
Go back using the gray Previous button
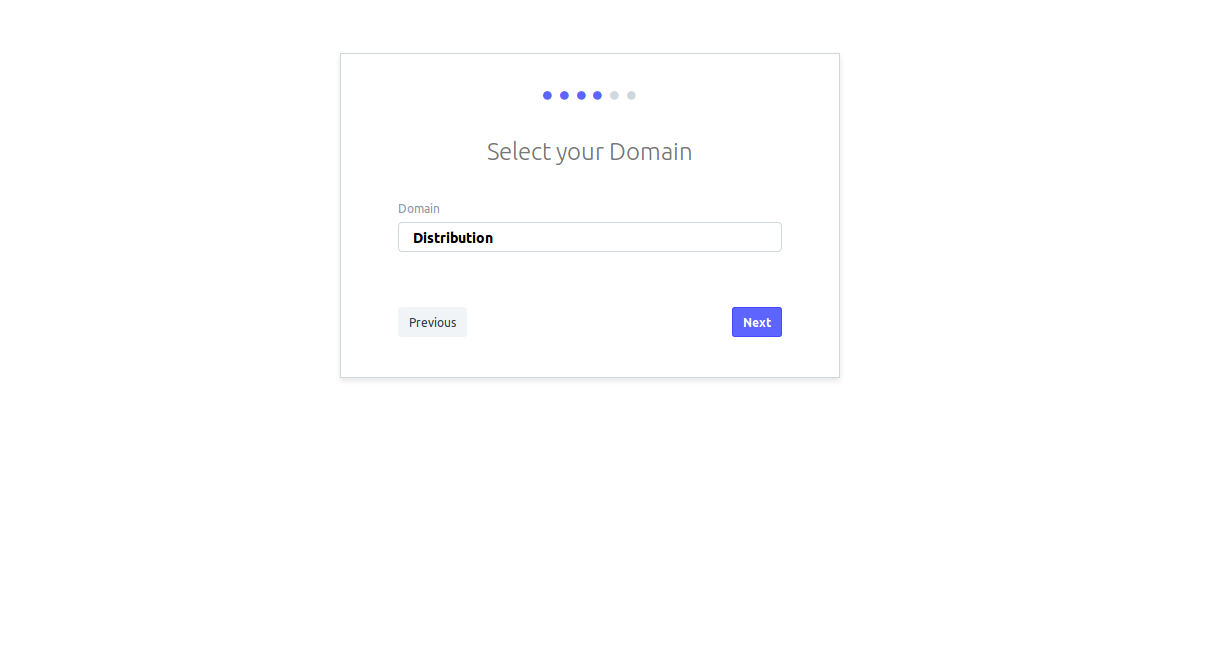[432, 322]
